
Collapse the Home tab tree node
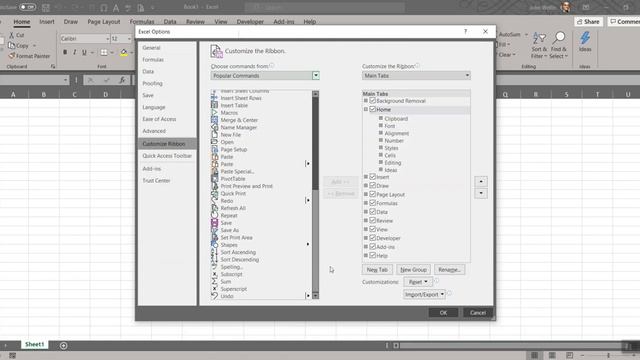click(x=366, y=109)
